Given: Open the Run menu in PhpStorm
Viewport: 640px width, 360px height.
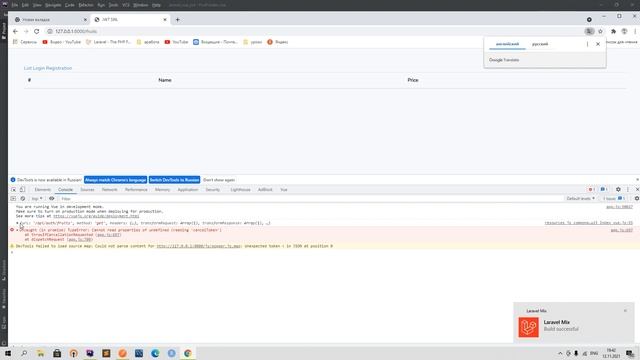Looking at the screenshot, I should pyautogui.click(x=101, y=5).
